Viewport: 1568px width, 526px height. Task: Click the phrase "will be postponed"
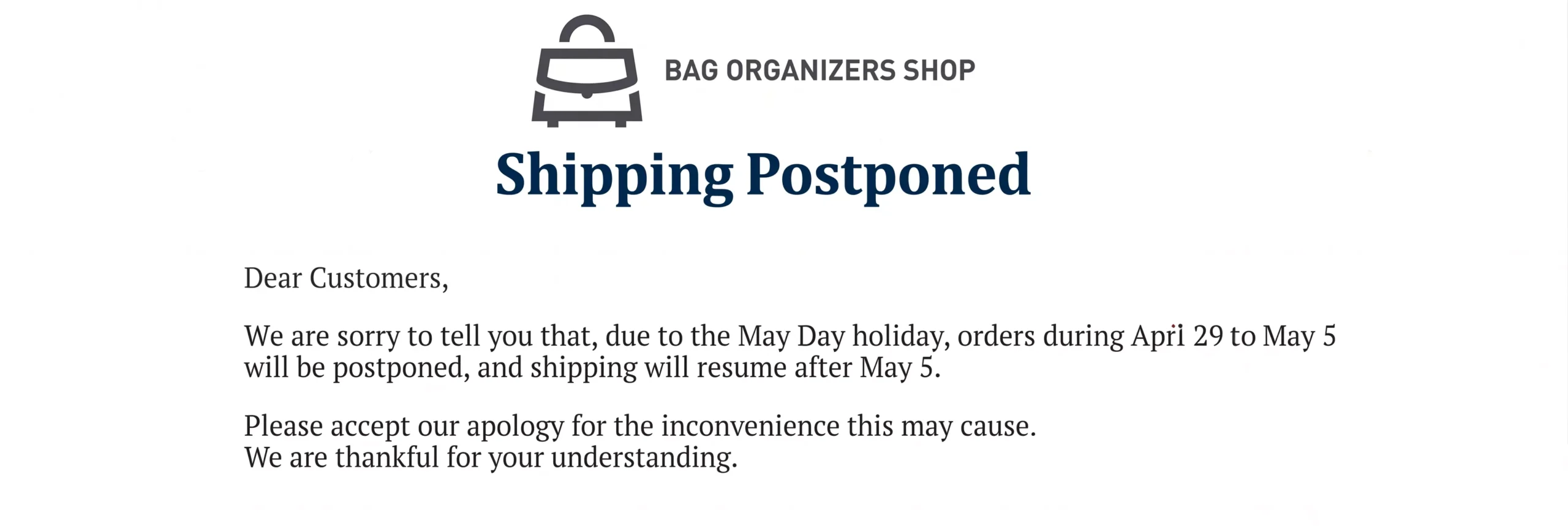click(x=356, y=368)
